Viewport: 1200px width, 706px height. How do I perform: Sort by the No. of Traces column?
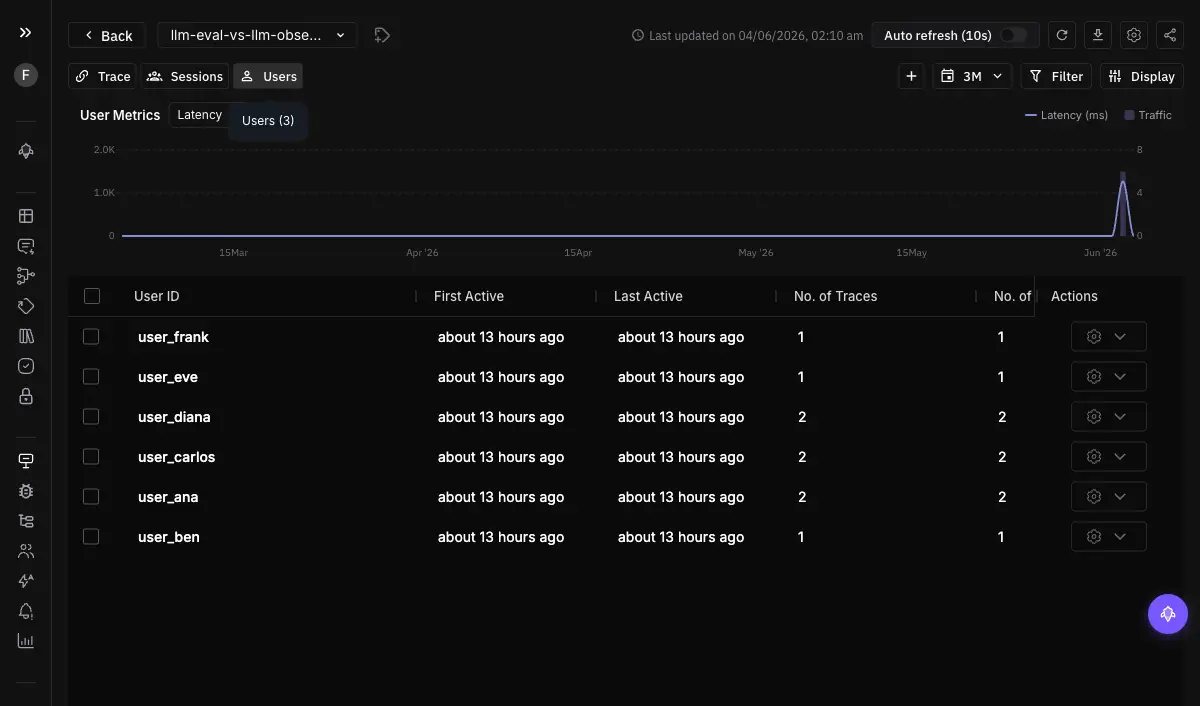[x=835, y=296]
